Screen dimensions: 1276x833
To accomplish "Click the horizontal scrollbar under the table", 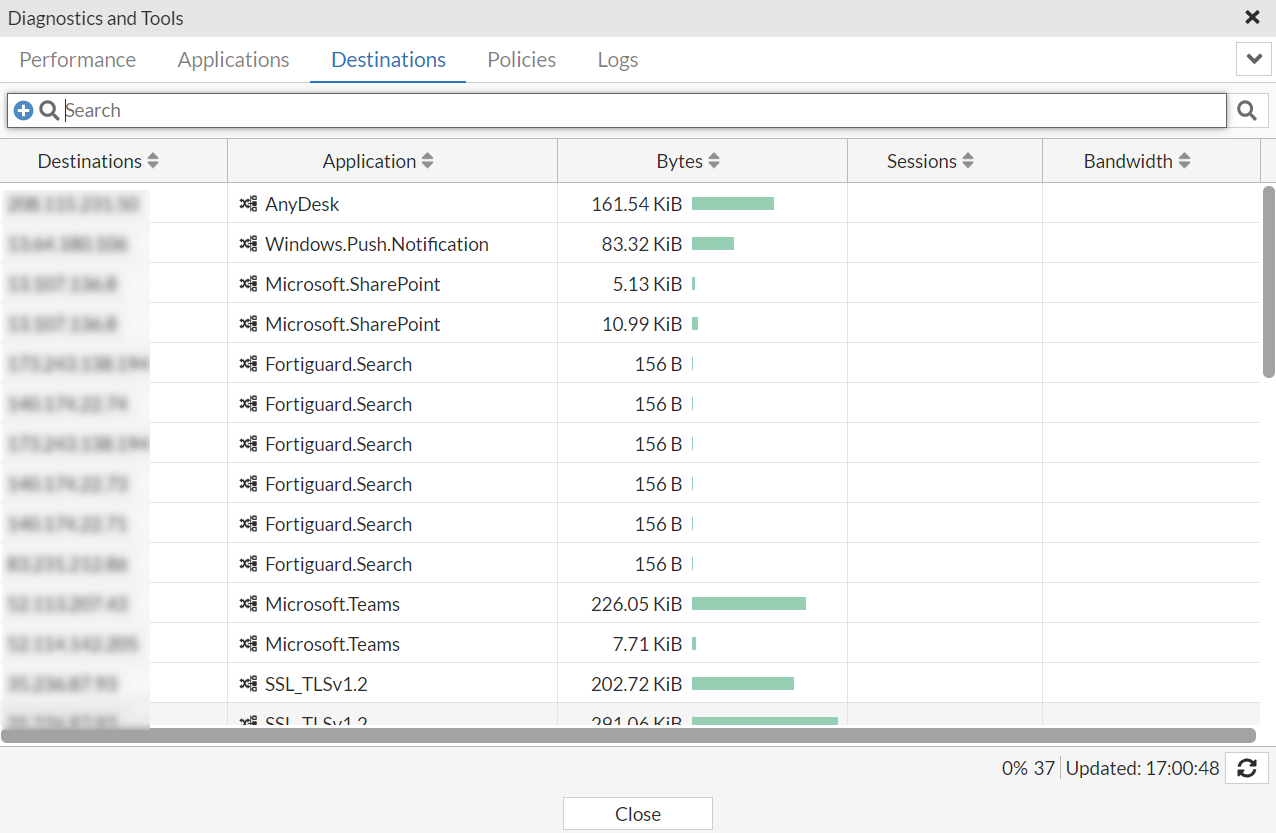I will pos(628,736).
